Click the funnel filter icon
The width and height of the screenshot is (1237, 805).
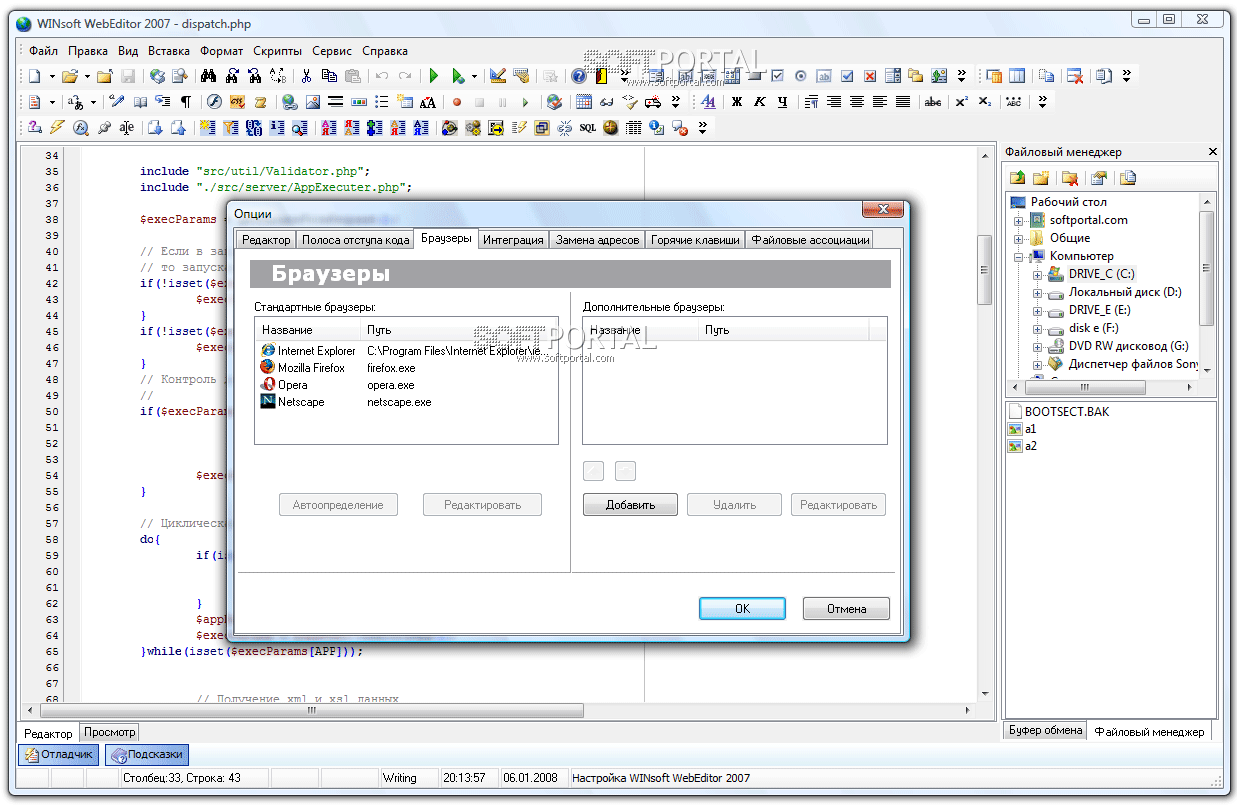point(229,128)
